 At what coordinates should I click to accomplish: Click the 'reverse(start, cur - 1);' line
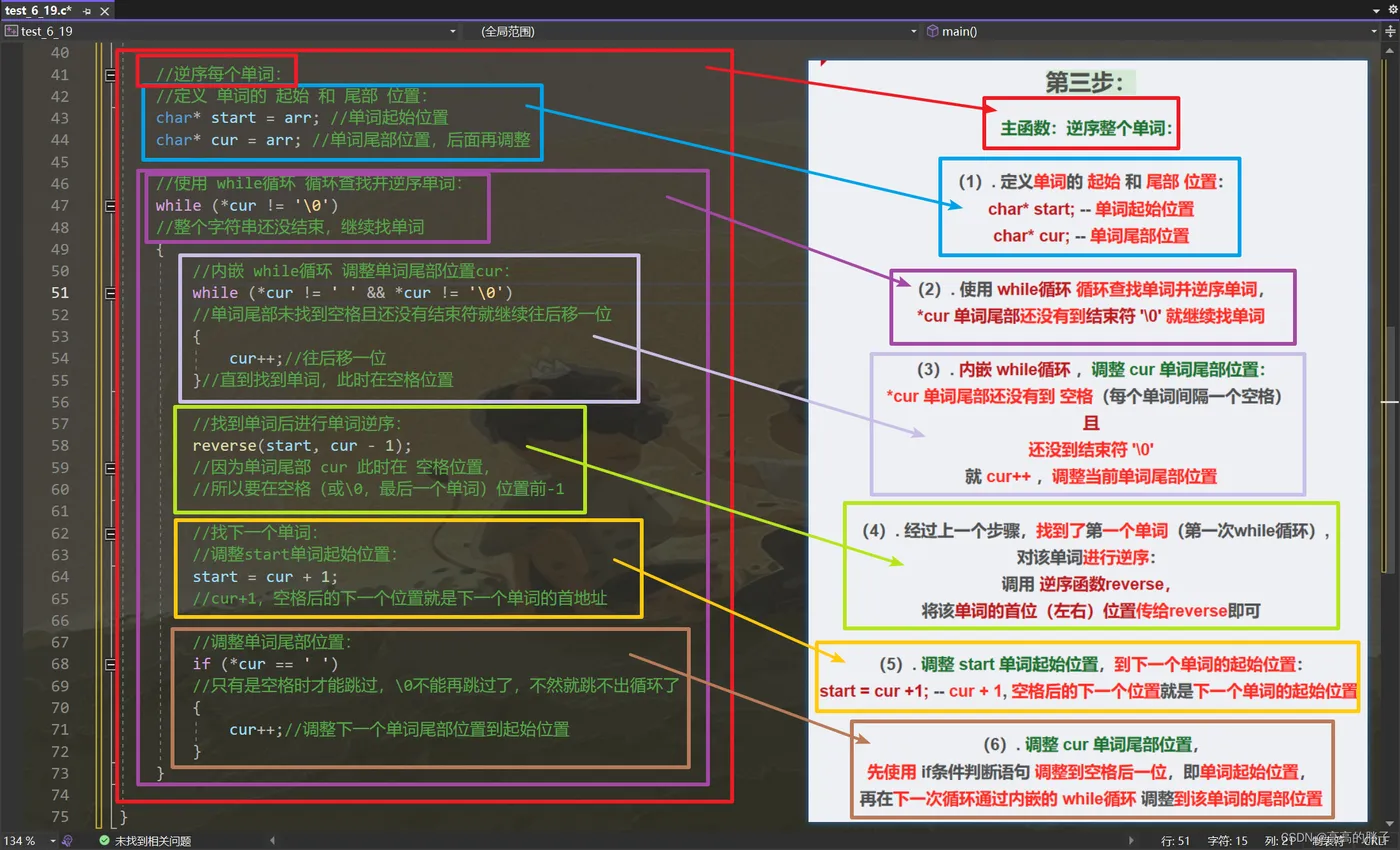point(302,446)
